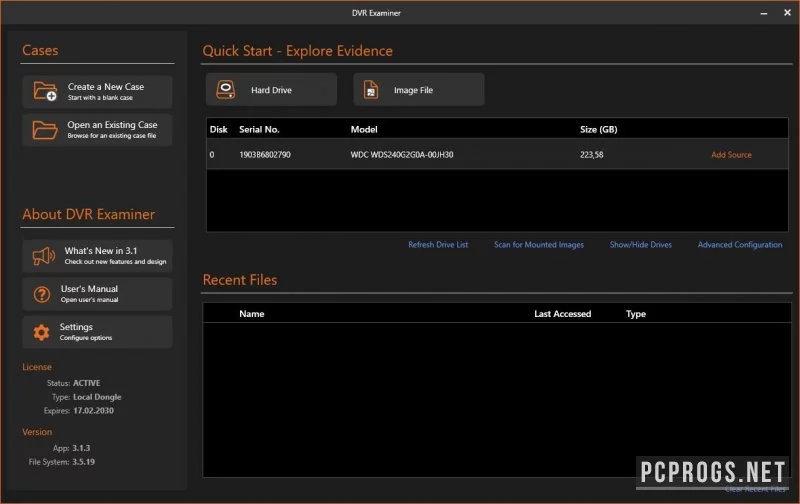Image resolution: width=800 pixels, height=504 pixels.
Task: Click the Settings gear icon
Action: pyautogui.click(x=41, y=333)
